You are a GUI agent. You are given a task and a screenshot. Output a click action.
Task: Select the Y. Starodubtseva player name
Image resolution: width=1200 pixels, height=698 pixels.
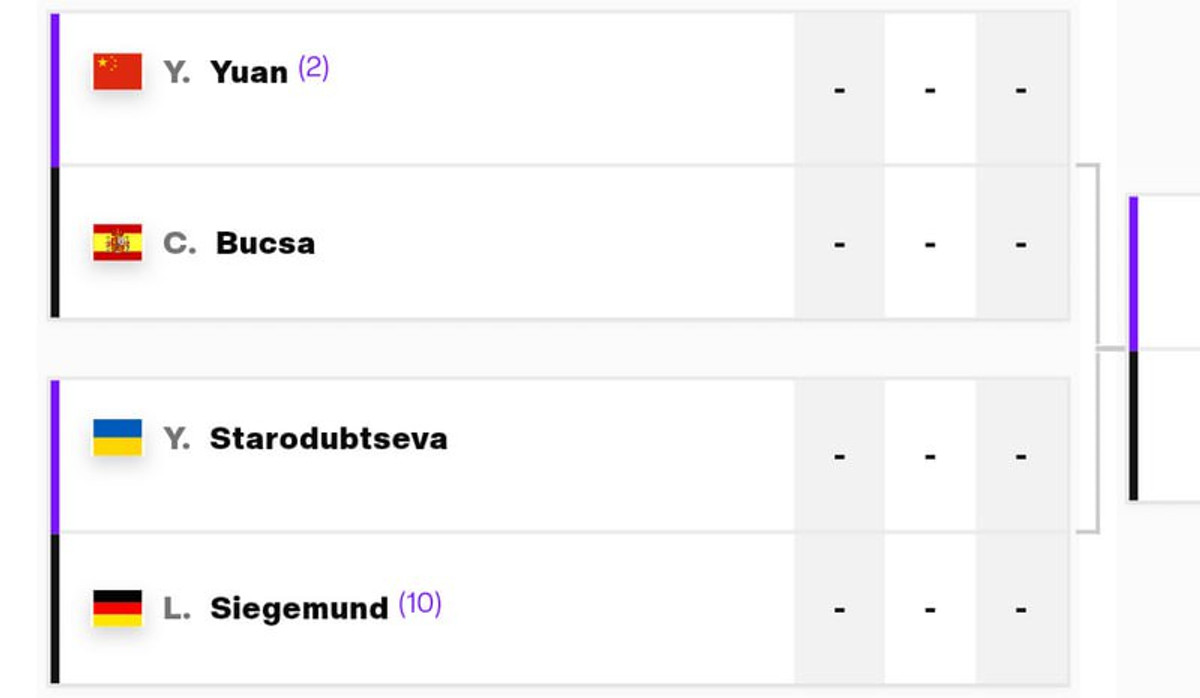coord(305,438)
